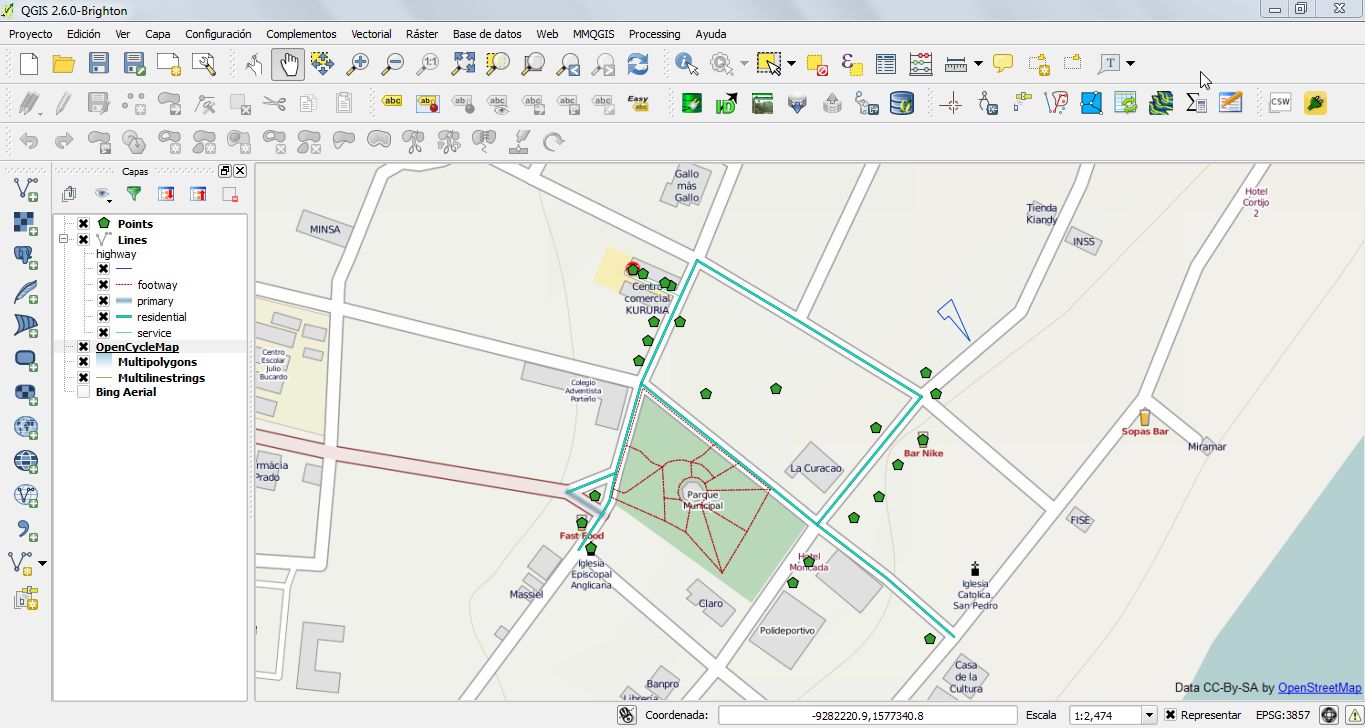Open the attribute table
This screenshot has width=1365, height=728.
point(885,64)
